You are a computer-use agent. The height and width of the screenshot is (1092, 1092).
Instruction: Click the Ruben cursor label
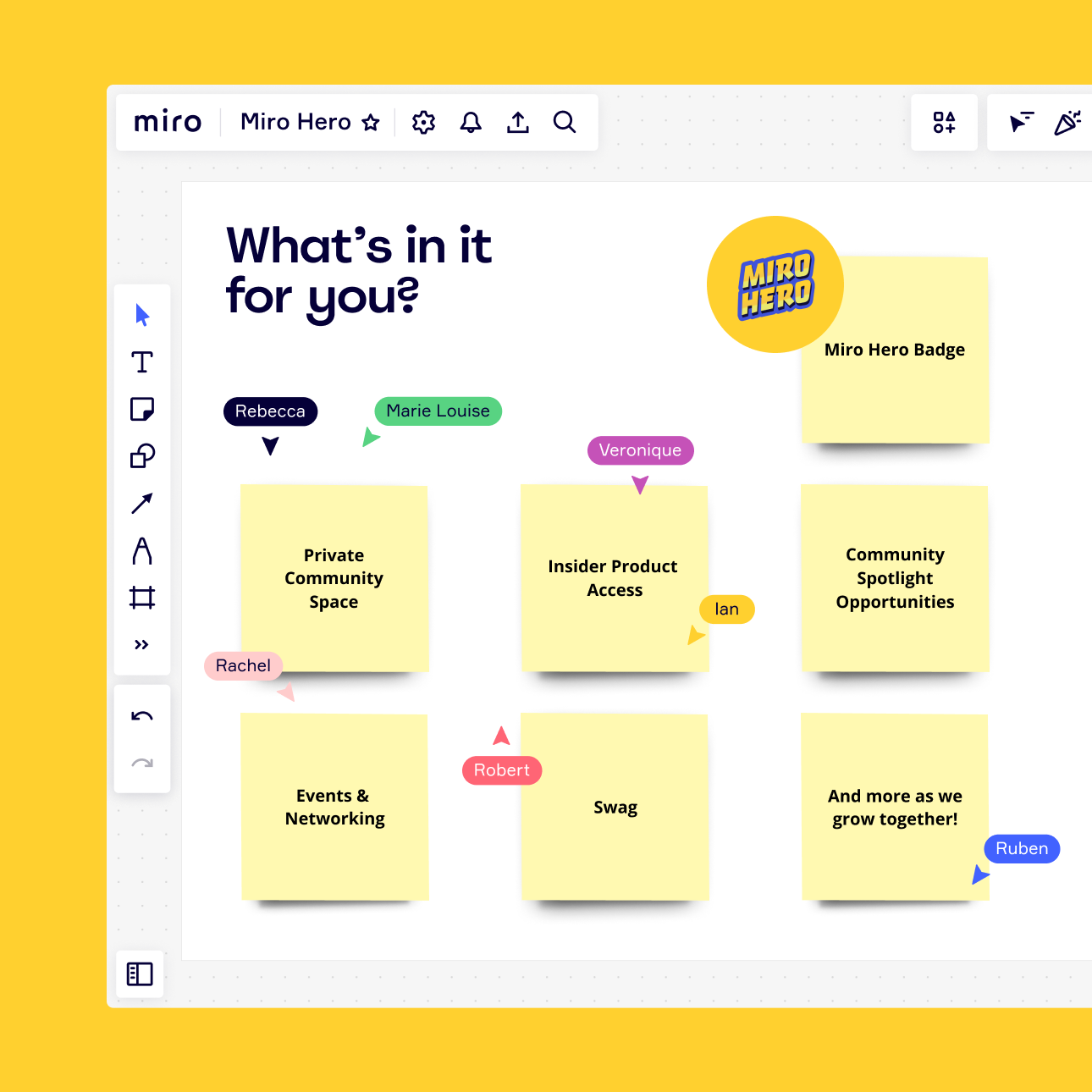1023,849
